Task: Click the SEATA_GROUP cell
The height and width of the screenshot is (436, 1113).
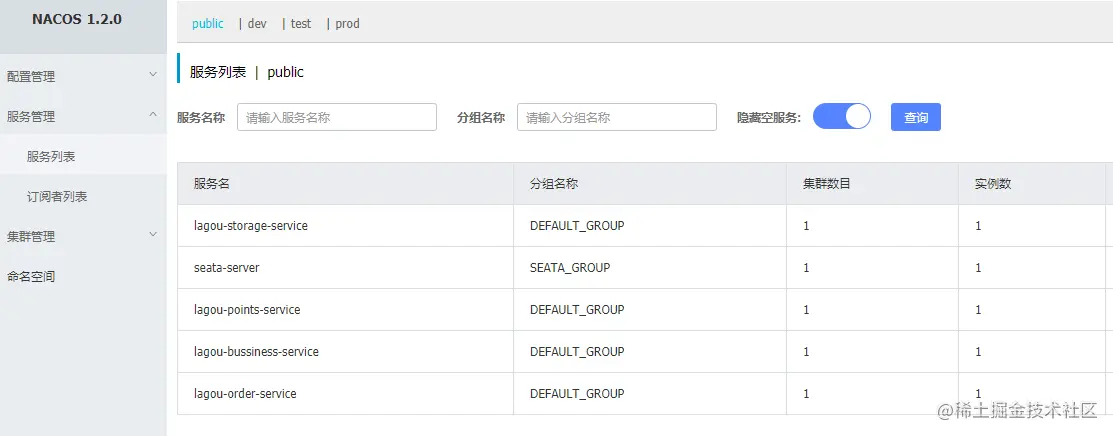Action: point(570,268)
